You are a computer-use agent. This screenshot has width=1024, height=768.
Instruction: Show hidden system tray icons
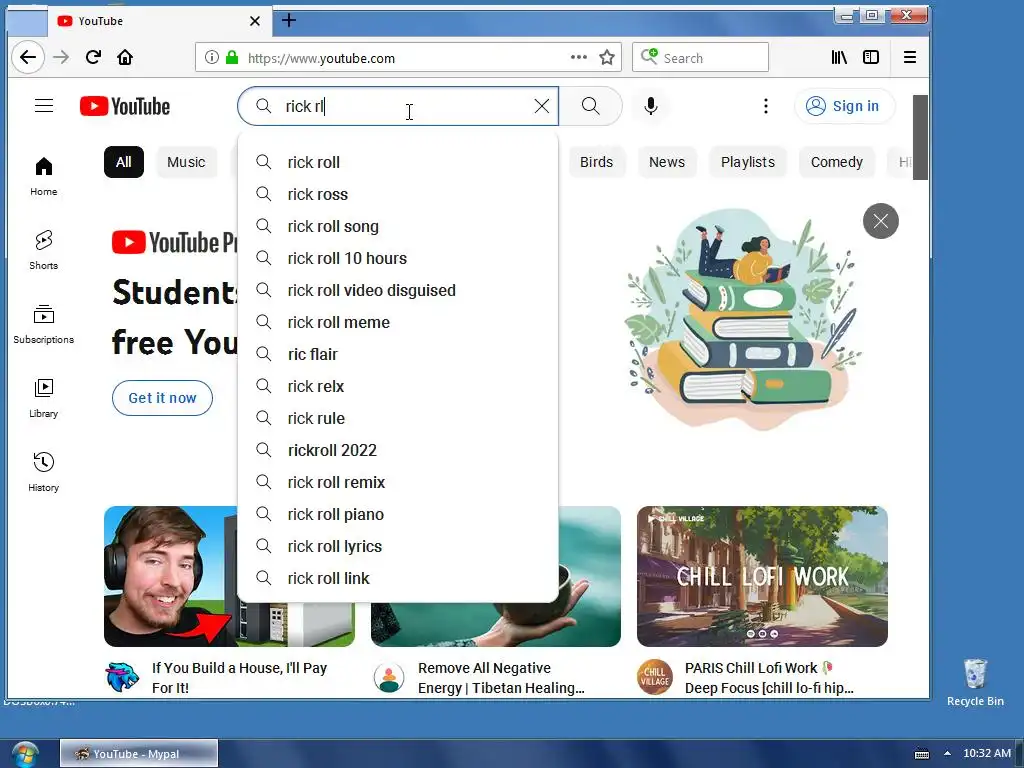click(947, 754)
